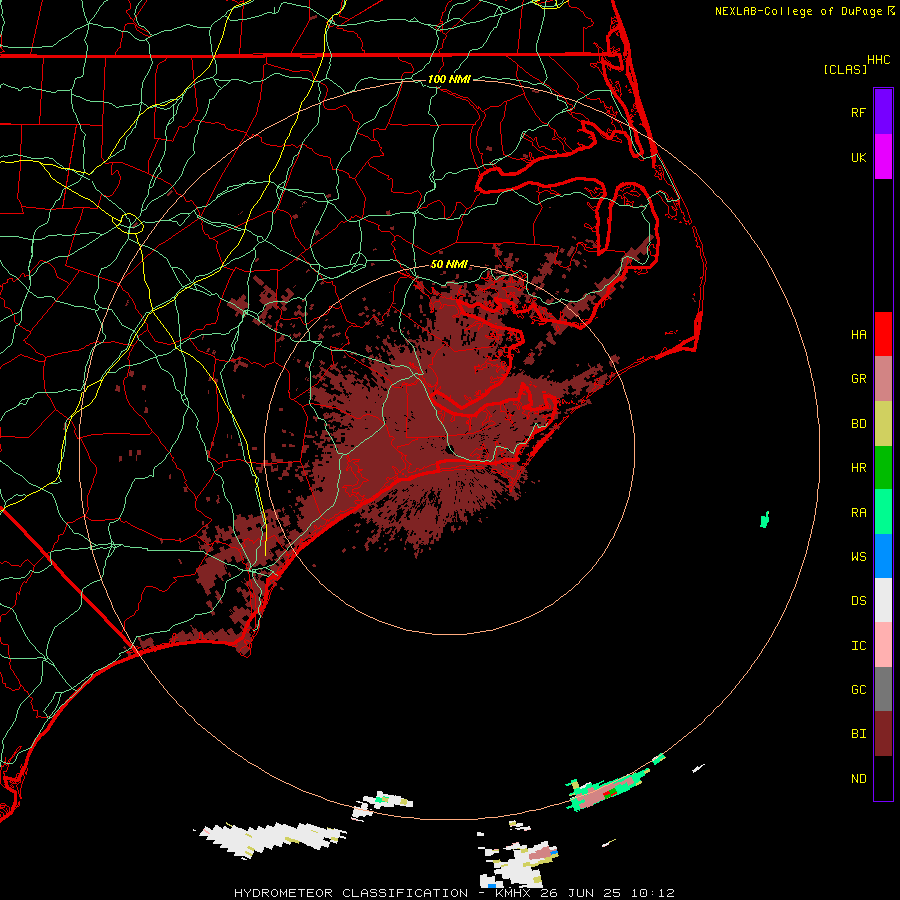Click the brown BI legend swatch
The height and width of the screenshot is (900, 900).
coord(883,734)
